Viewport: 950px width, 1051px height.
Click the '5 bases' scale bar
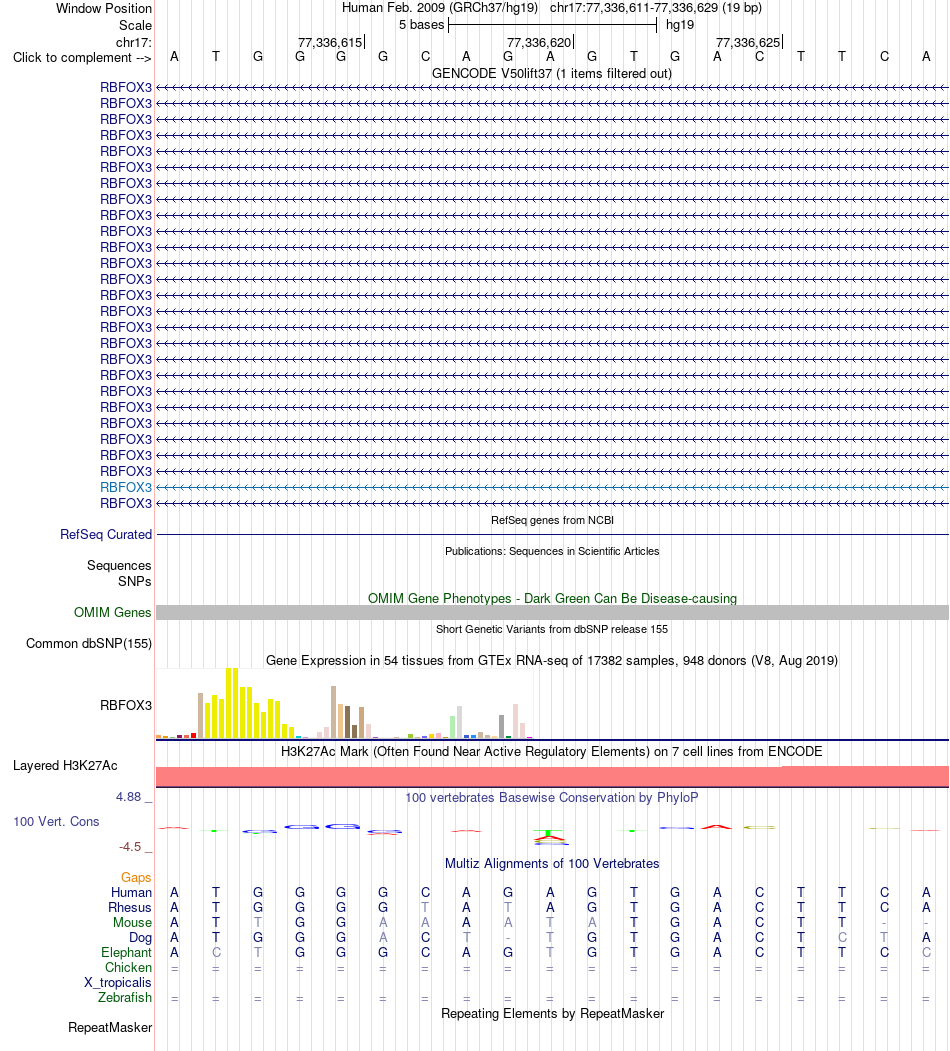[552, 25]
